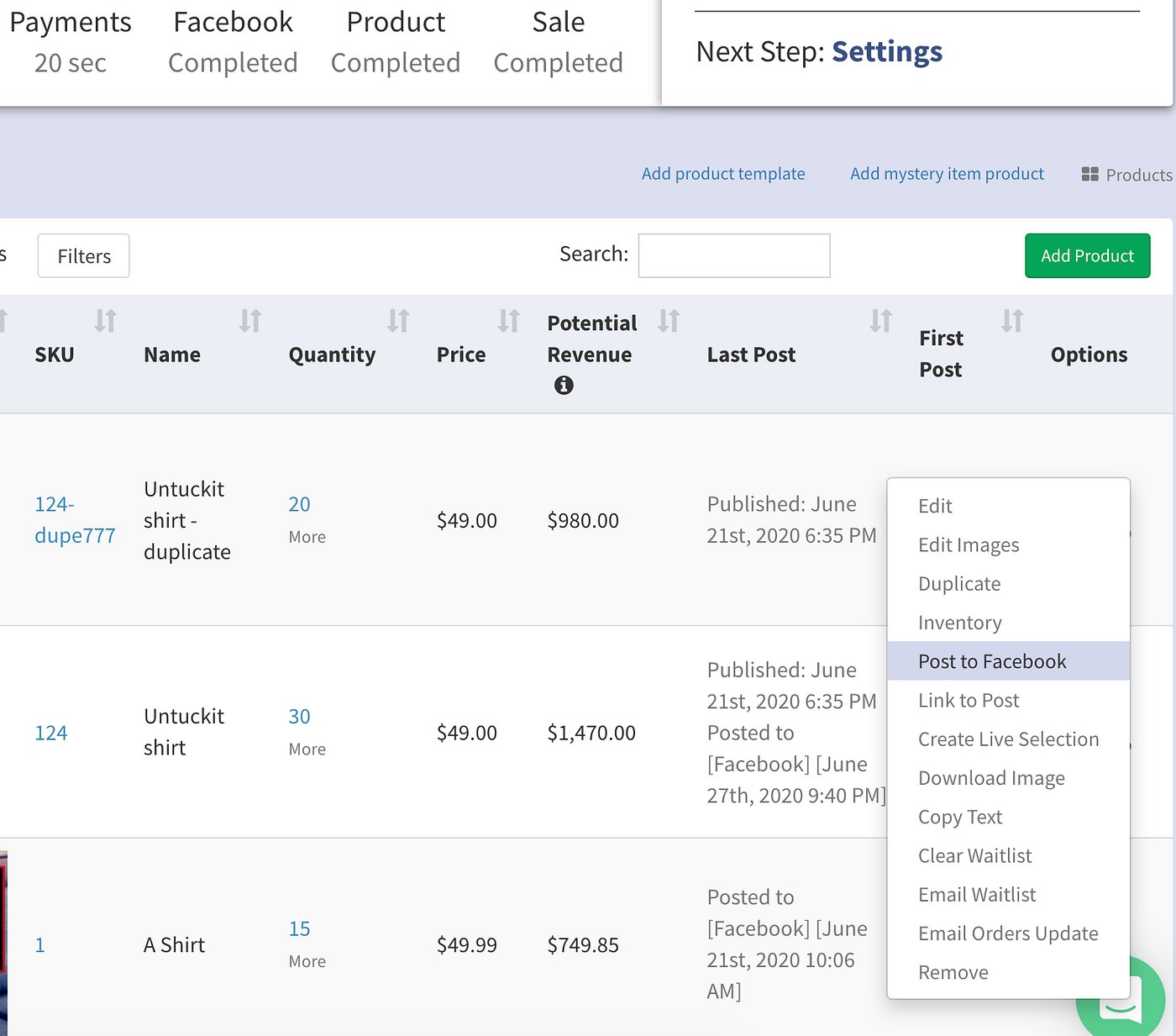Focus the Search input field

[734, 255]
